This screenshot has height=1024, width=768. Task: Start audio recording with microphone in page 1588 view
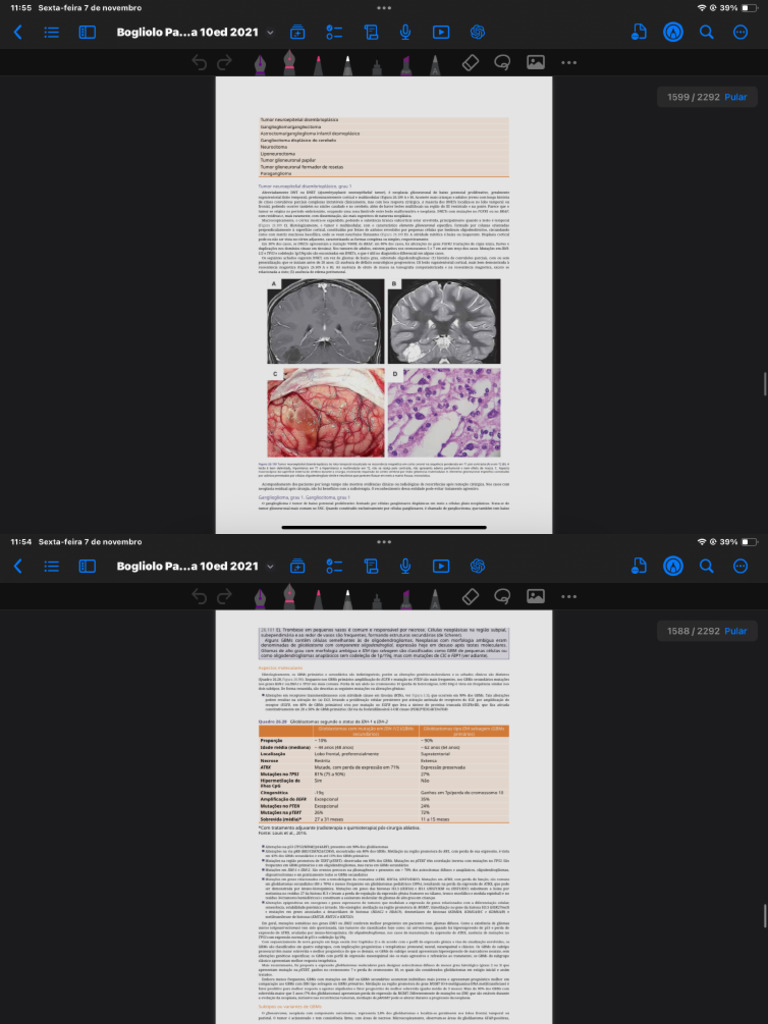406,566
